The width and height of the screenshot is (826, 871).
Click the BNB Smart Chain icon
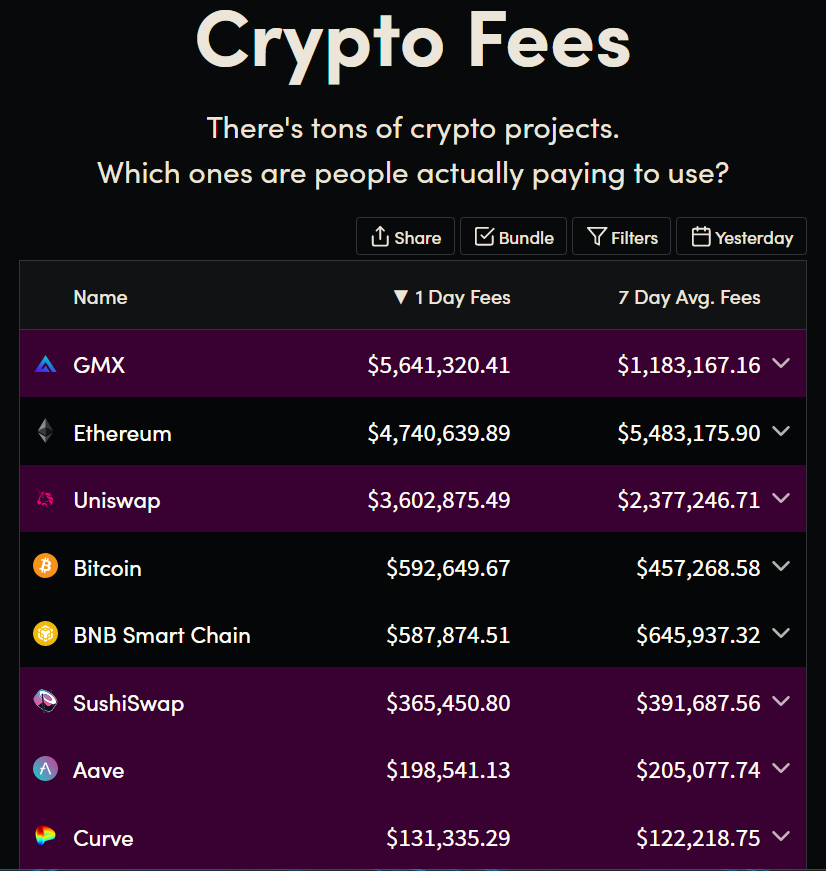pos(45,635)
